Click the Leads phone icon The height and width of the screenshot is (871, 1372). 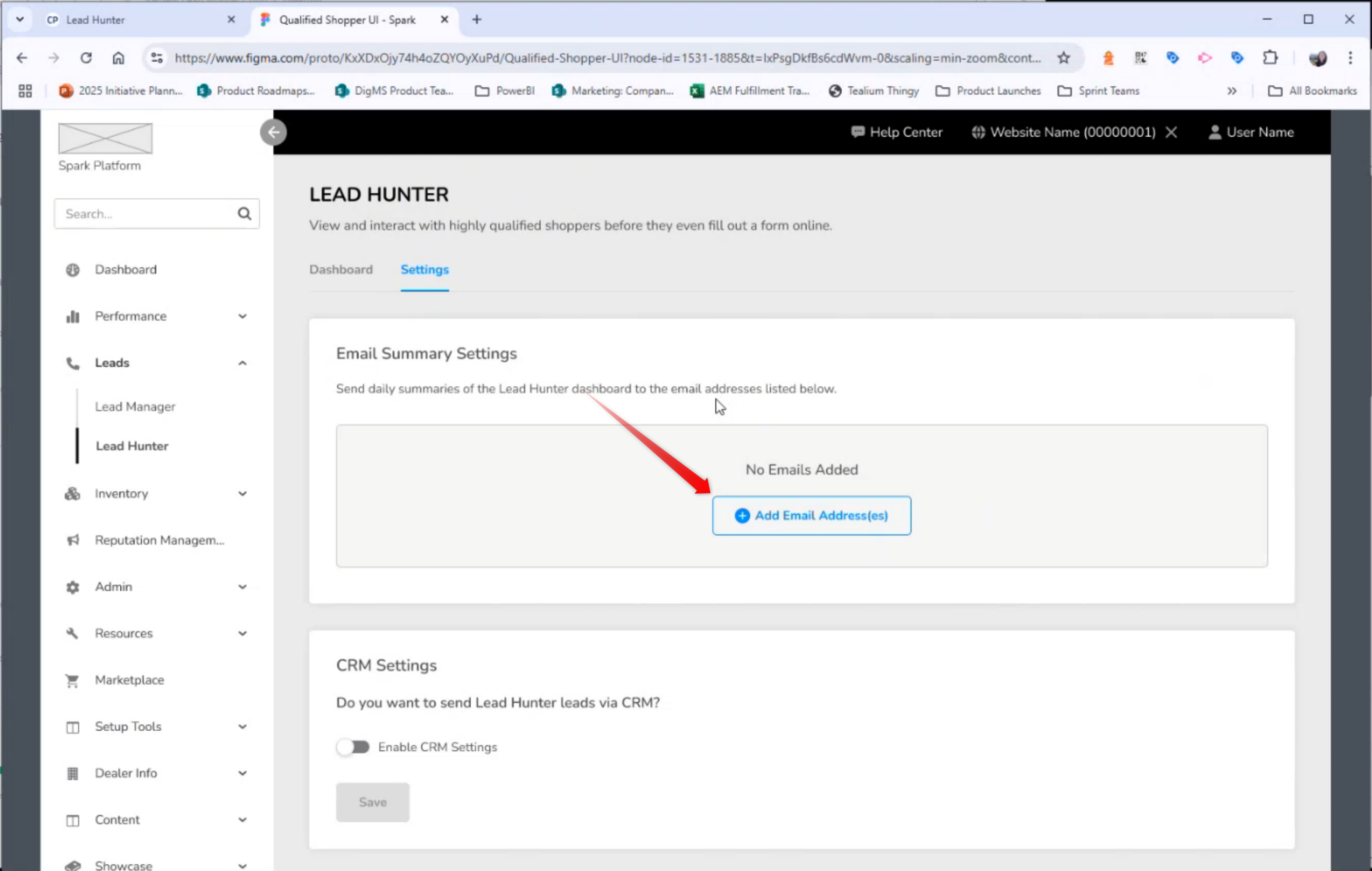click(72, 363)
